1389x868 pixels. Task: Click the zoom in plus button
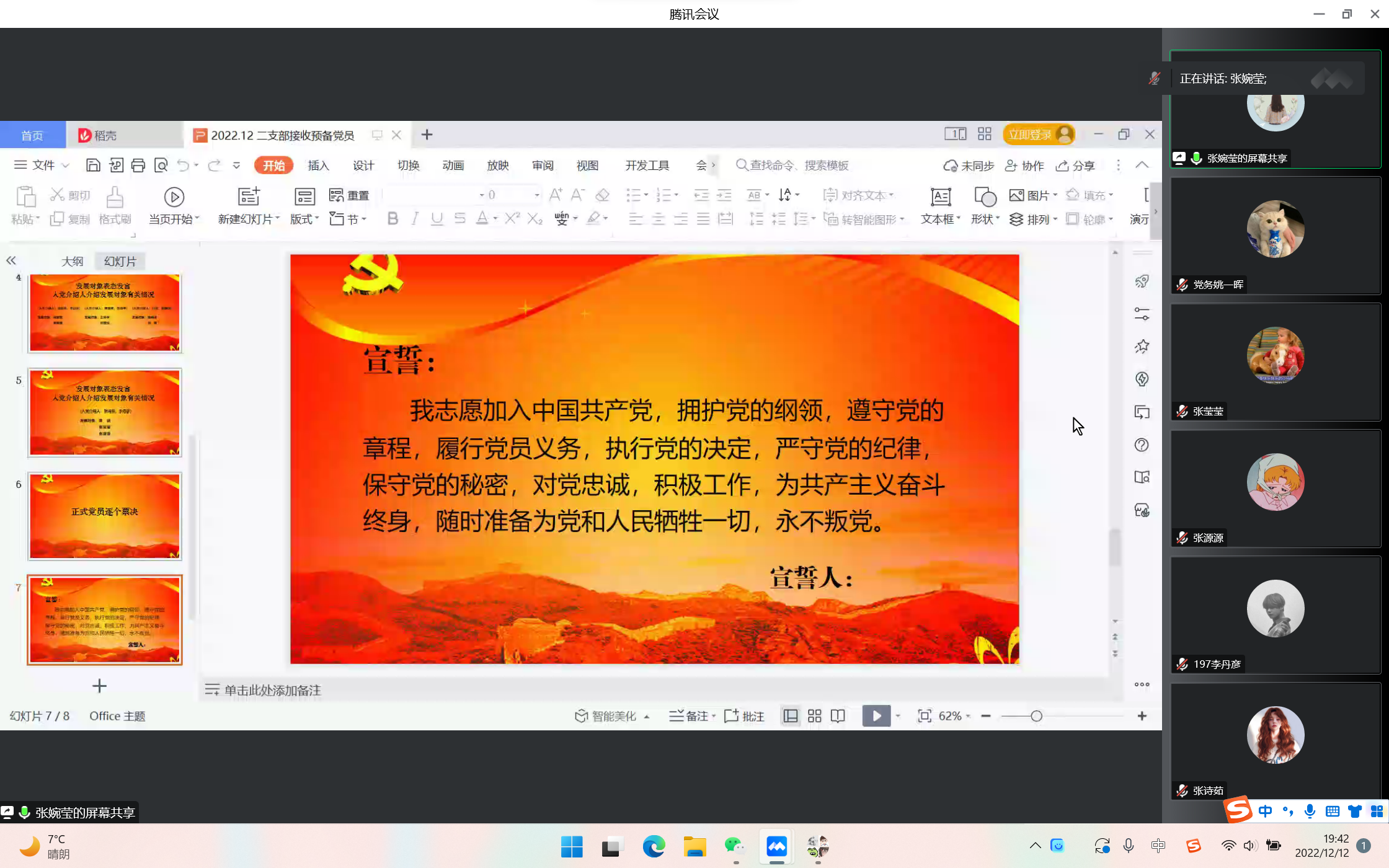[1142, 716]
